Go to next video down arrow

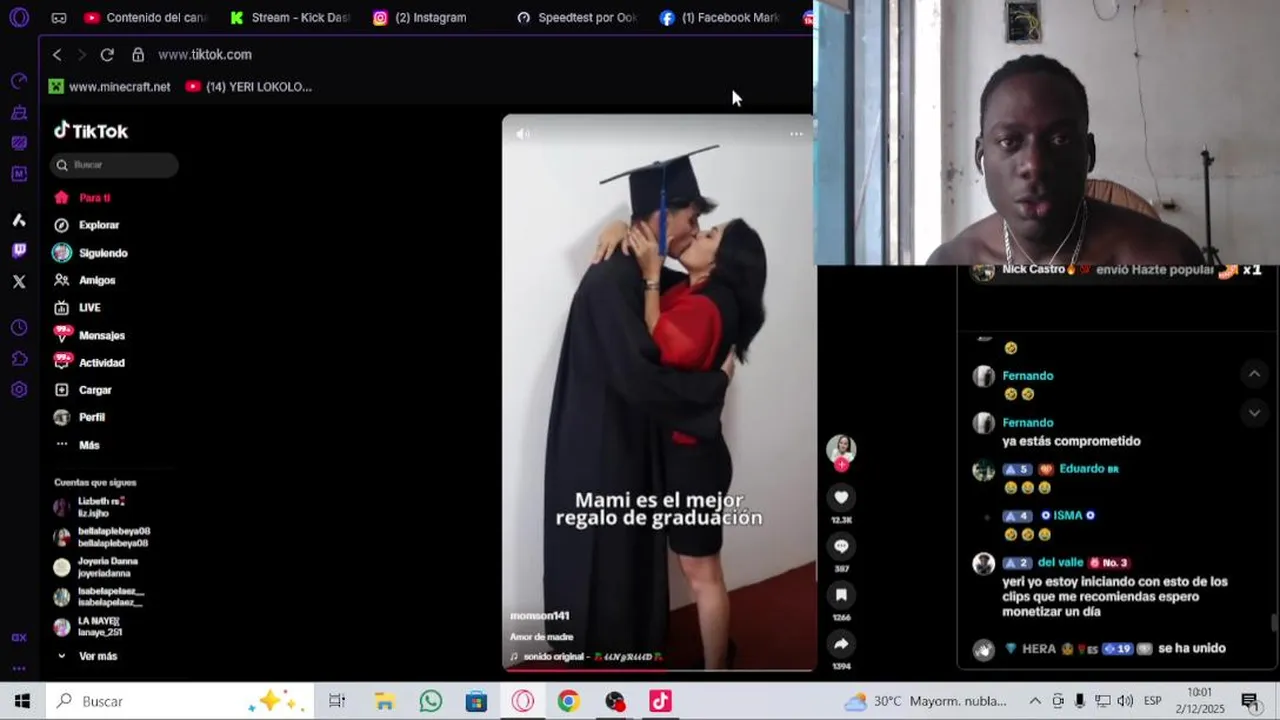pyautogui.click(x=1254, y=413)
